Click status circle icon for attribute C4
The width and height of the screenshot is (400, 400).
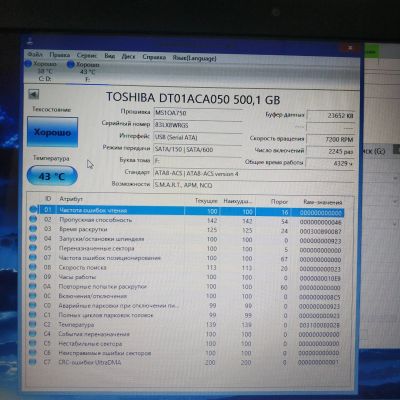[x=33, y=333]
